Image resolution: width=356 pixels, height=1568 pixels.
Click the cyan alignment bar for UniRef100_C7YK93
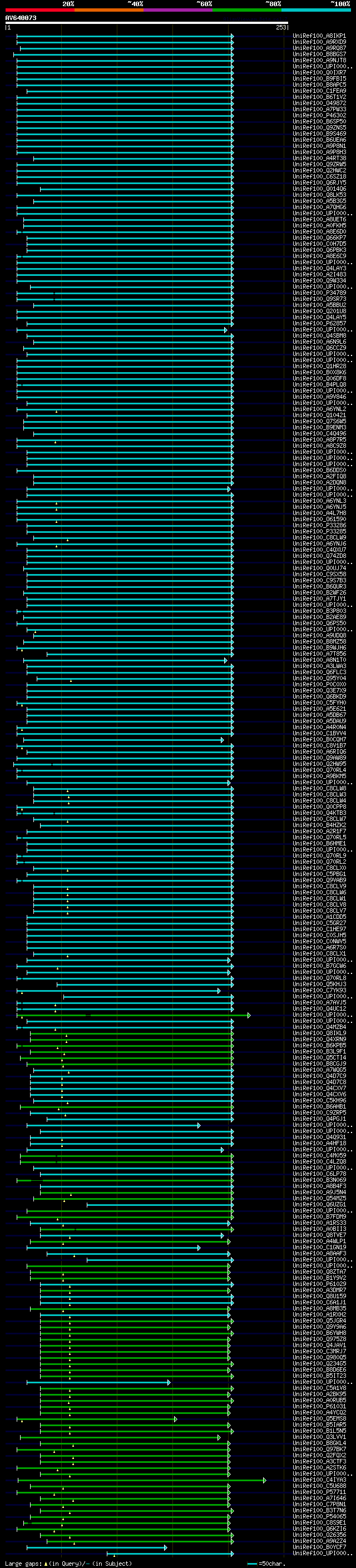click(x=118, y=990)
